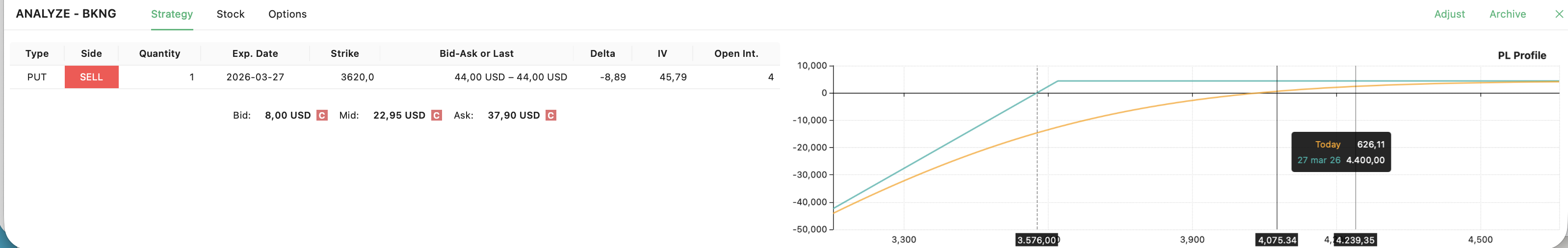Switch to the Strategy tab
The image size is (1568, 248).
coord(172,14)
